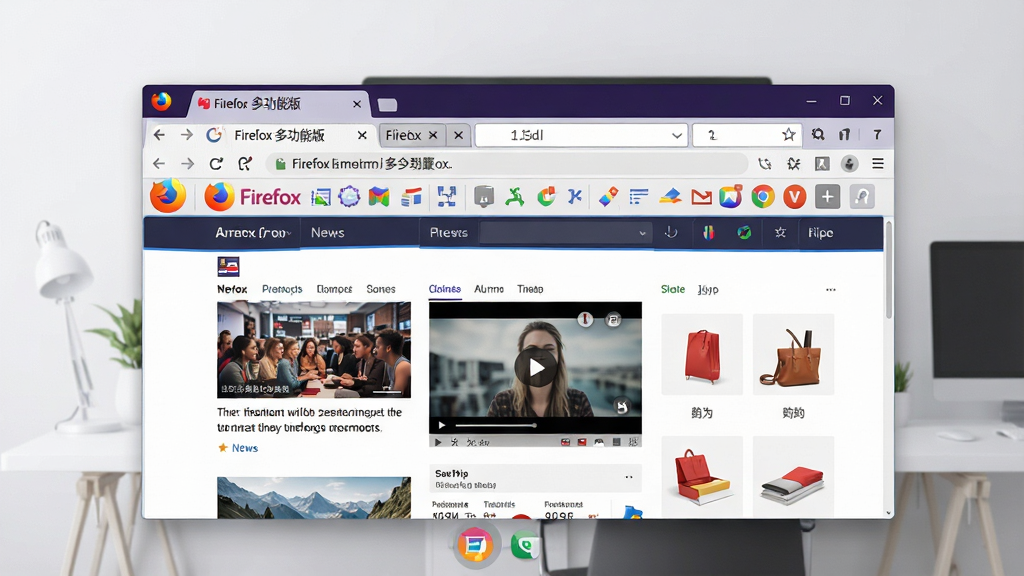Screen dimensions: 1024x576
Task: Open the red tote bag product
Action: coord(702,355)
